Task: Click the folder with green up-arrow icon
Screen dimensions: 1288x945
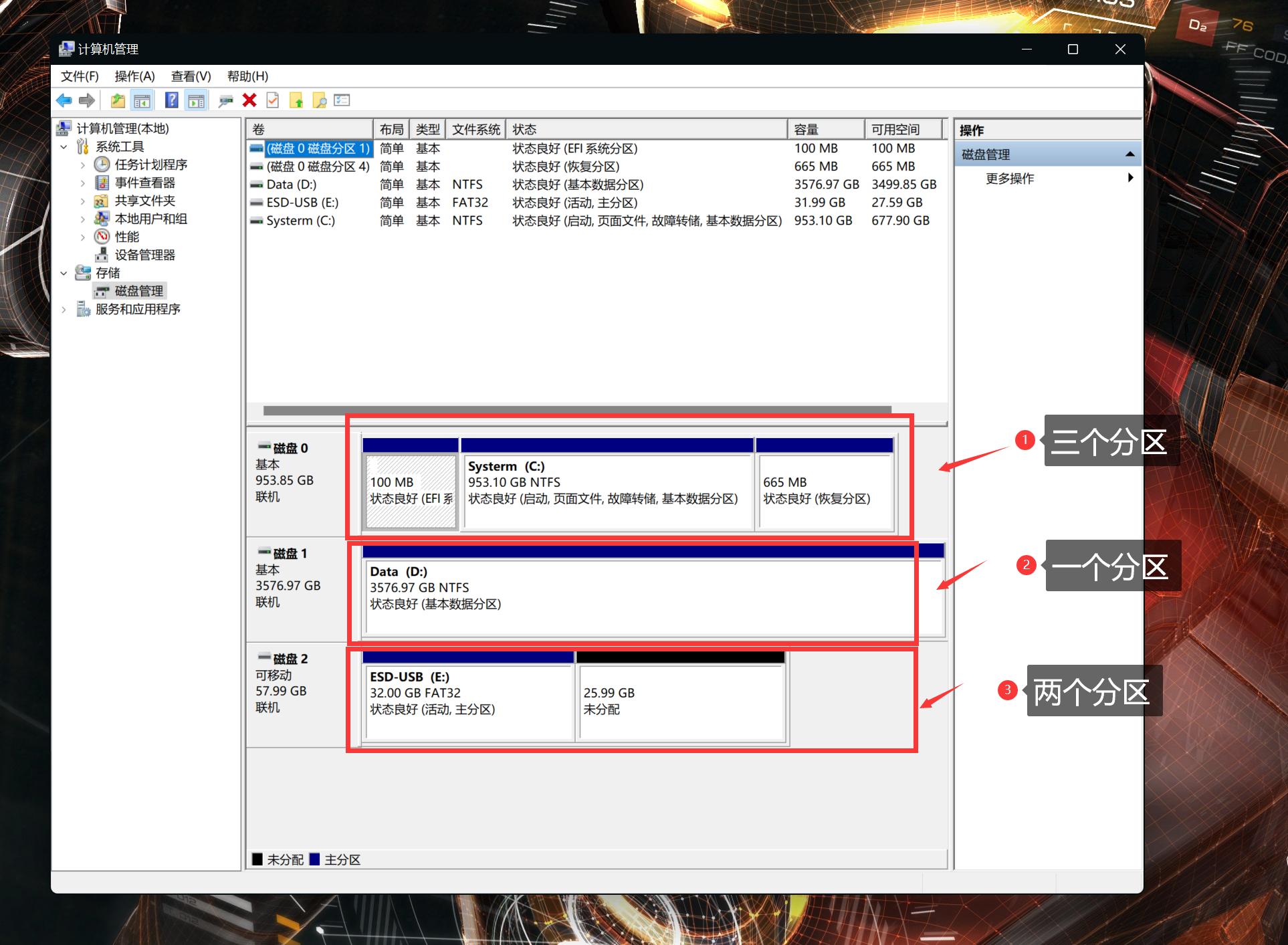Action: click(x=296, y=100)
